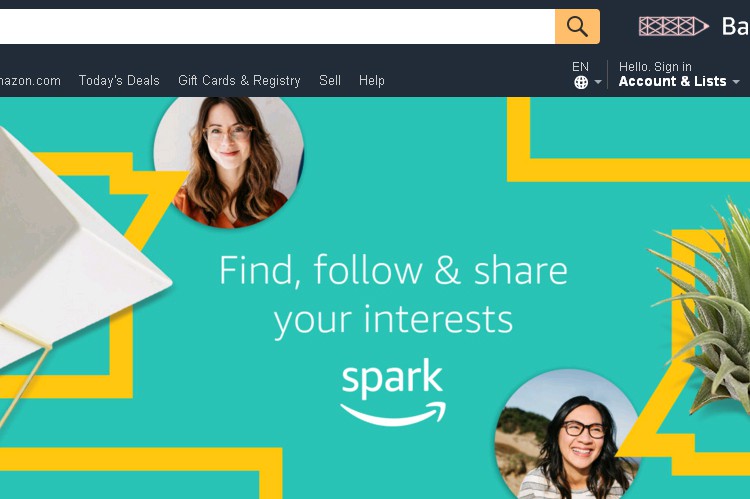Click the partially visible amazon.com link

pos(30,80)
